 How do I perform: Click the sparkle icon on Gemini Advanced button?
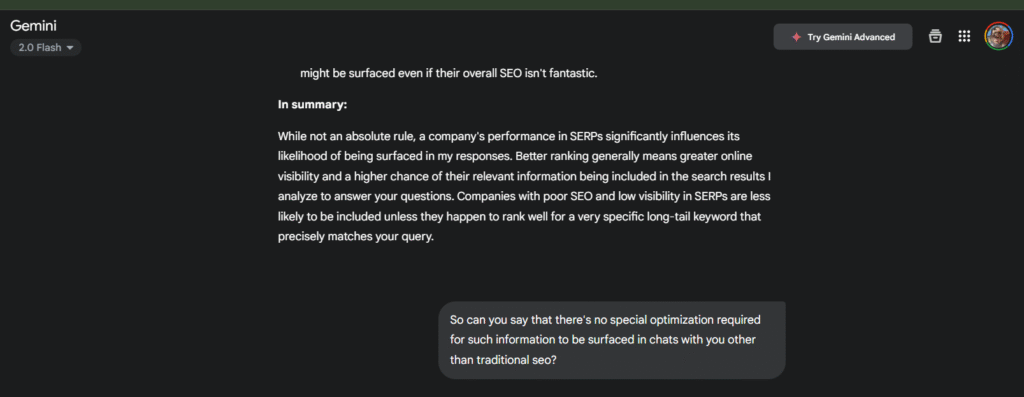(x=796, y=37)
